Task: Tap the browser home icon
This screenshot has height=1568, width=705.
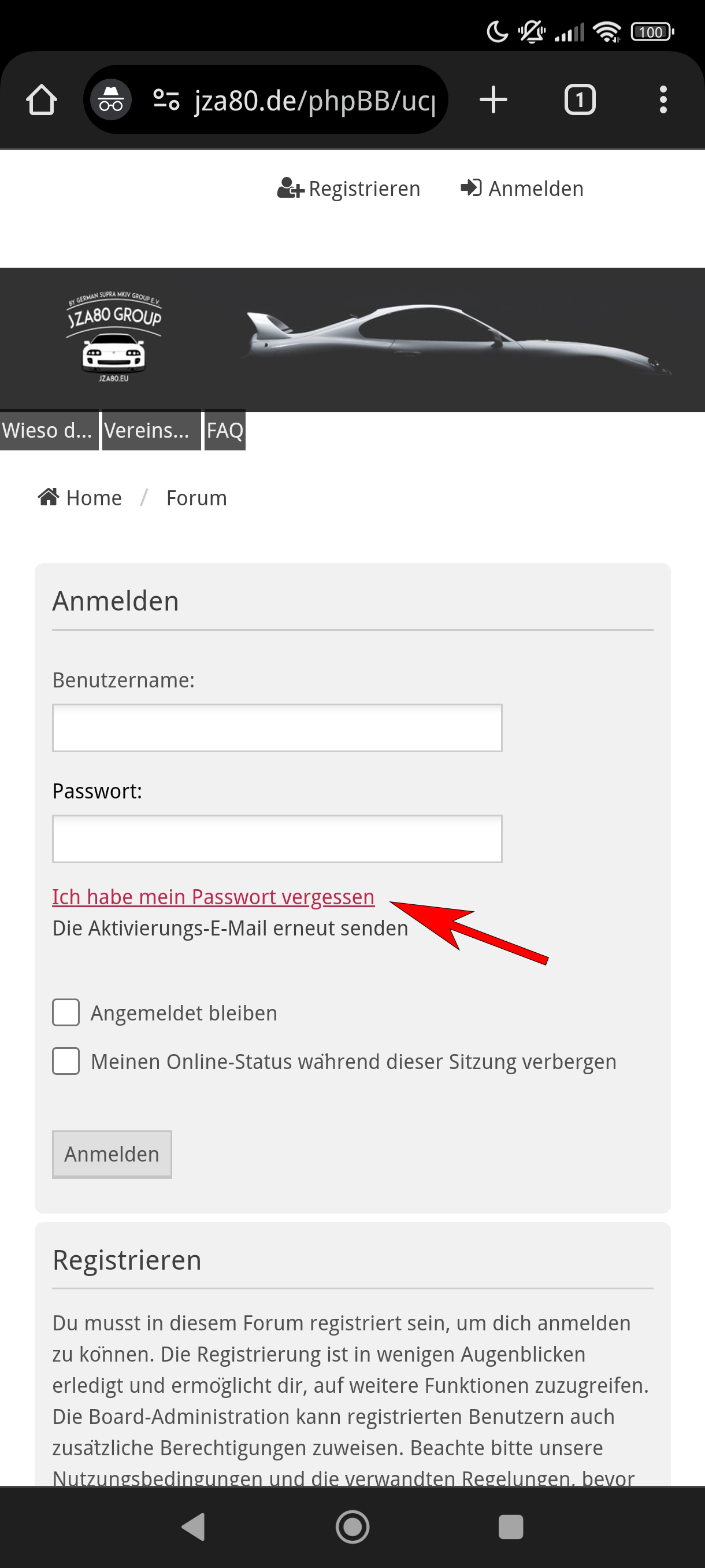Action: click(x=42, y=100)
